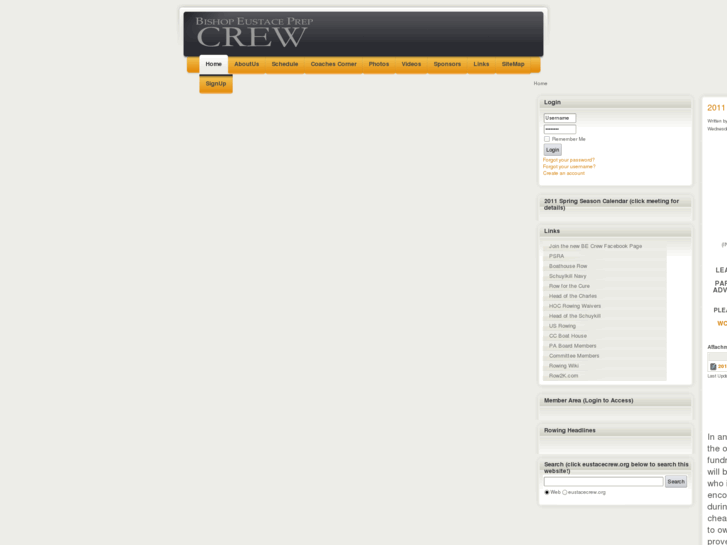Open the HOC Rowing Waivers link

click(575, 306)
